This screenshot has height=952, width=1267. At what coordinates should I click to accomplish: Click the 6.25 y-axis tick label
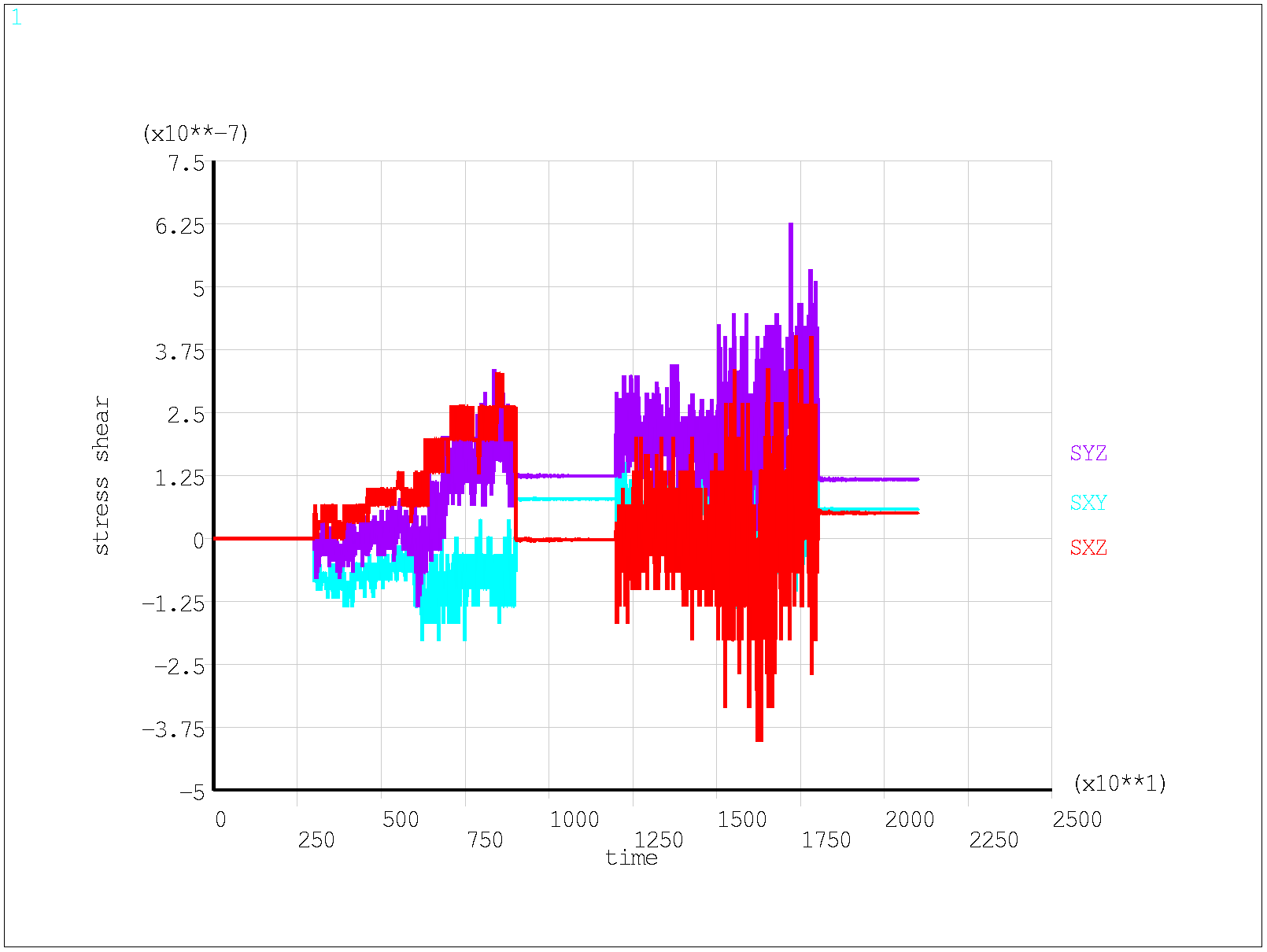[180, 227]
